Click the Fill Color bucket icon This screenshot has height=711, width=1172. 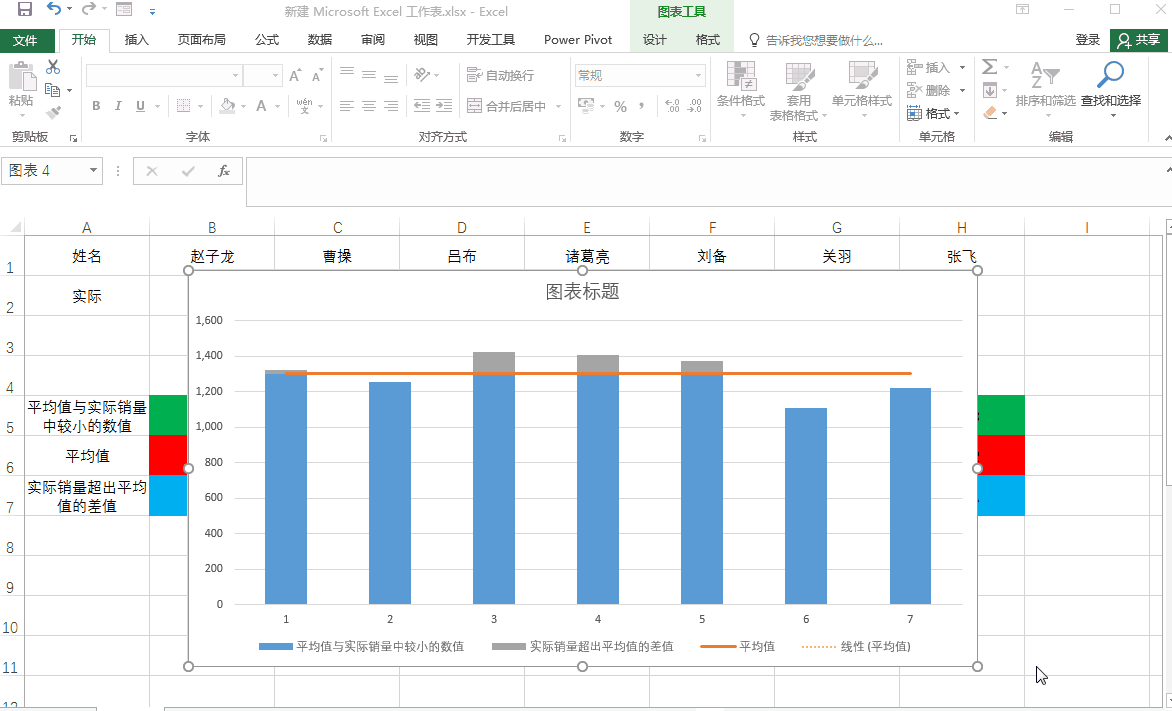pos(228,106)
